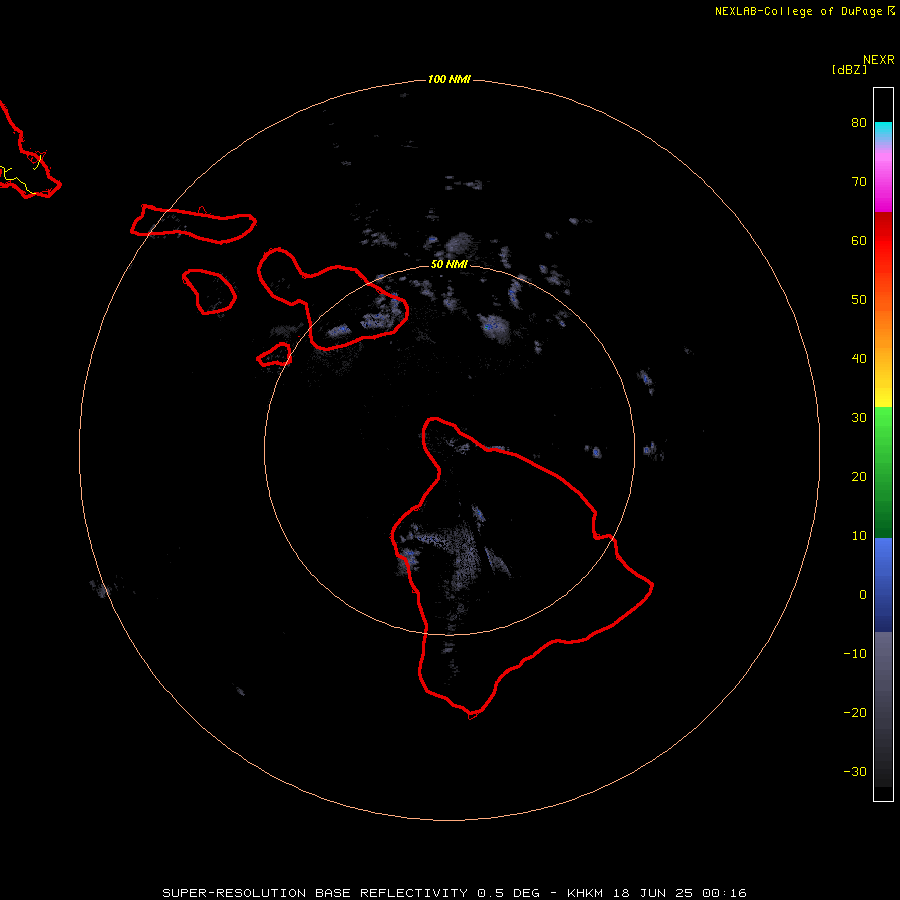Screen dimensions: 900x900
Task: Click the -20 dBZ scale value
Action: (855, 712)
